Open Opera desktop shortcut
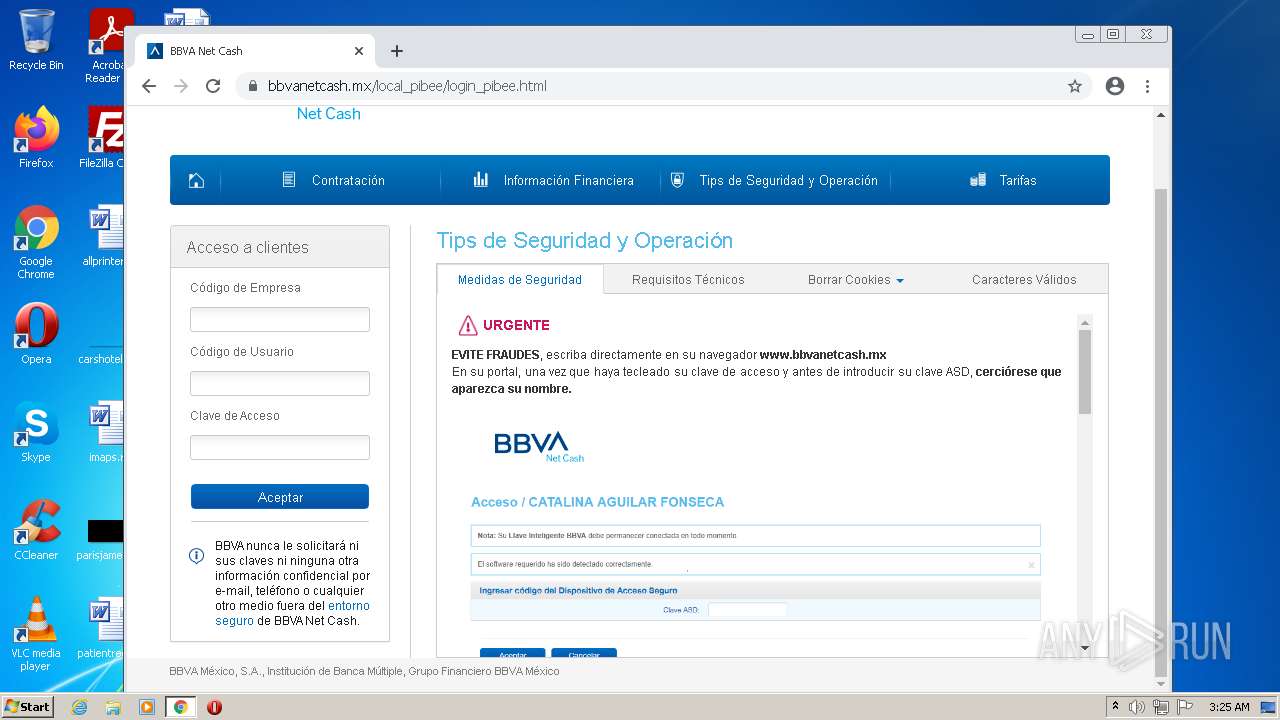 (x=36, y=334)
